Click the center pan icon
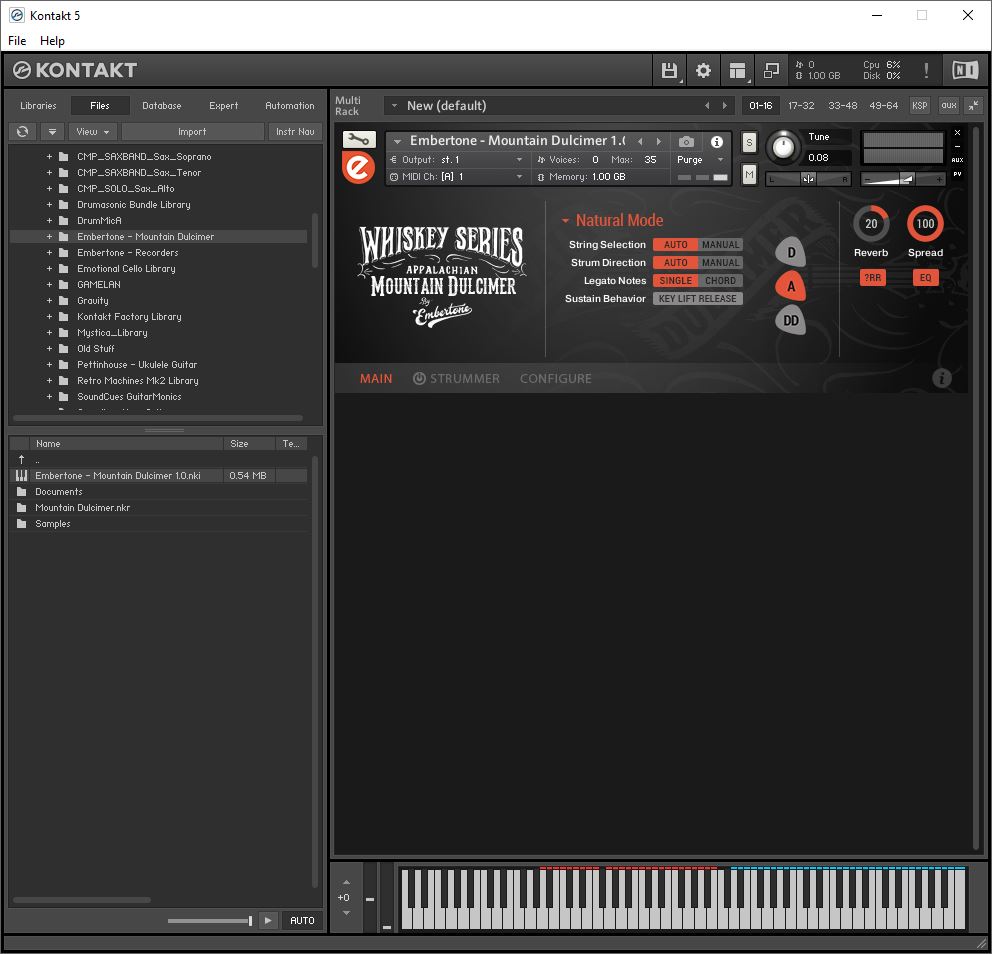The width and height of the screenshot is (992, 954). (x=808, y=179)
